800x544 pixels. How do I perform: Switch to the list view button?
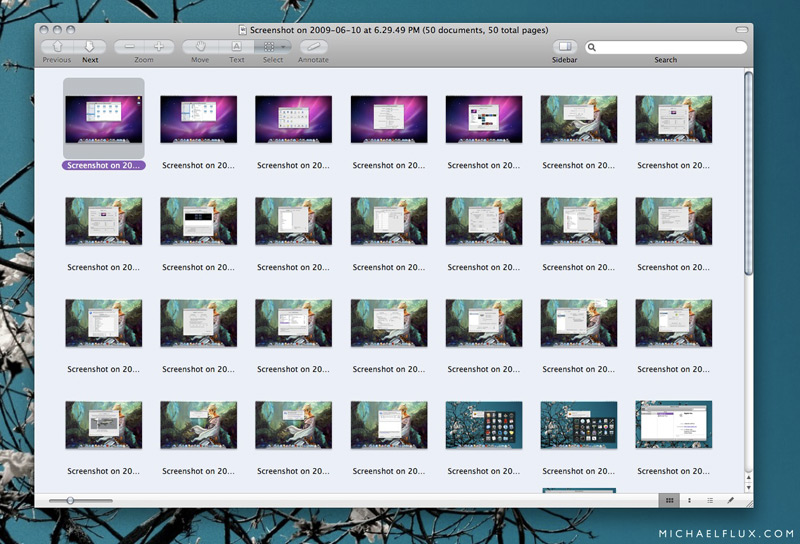[710, 501]
